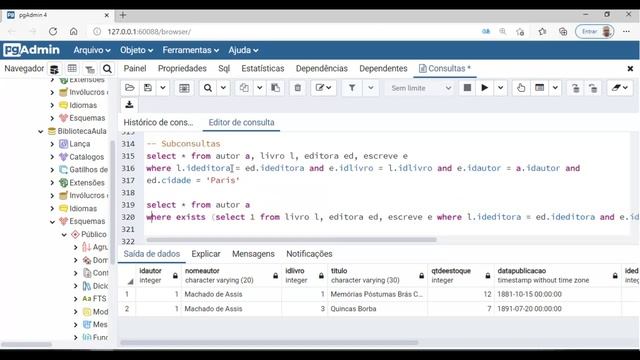The height and width of the screenshot is (360, 640).
Task: Open the clear eraser dropdown
Action: coord(620,88)
